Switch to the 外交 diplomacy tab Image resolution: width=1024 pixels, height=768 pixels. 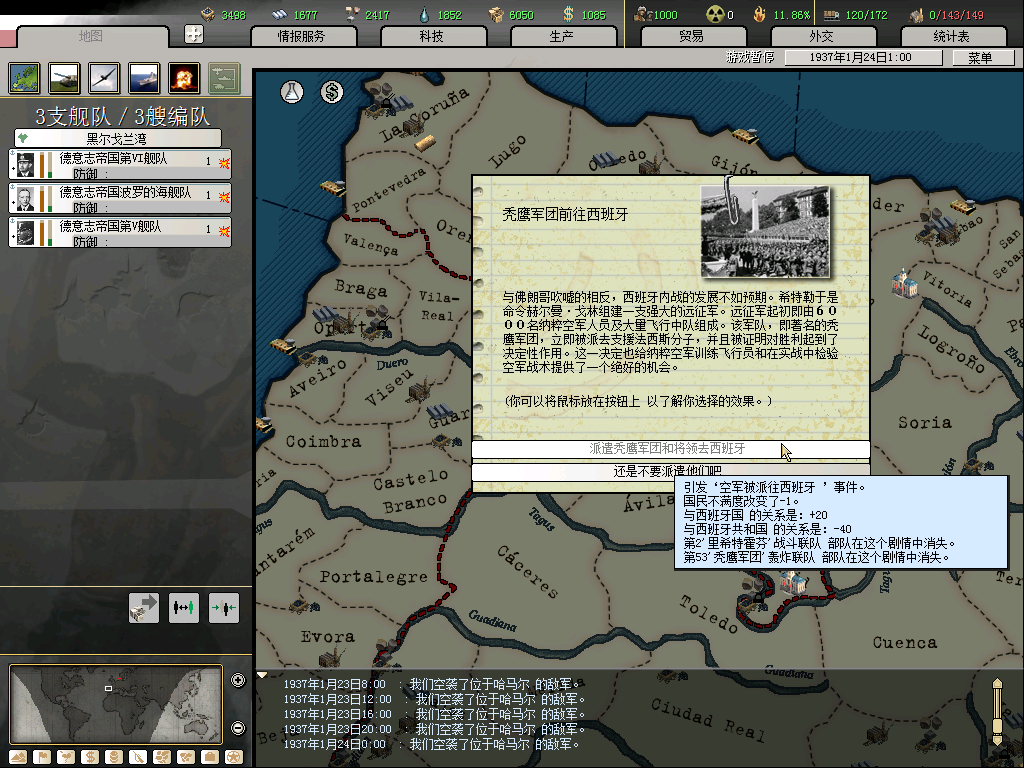(821, 36)
